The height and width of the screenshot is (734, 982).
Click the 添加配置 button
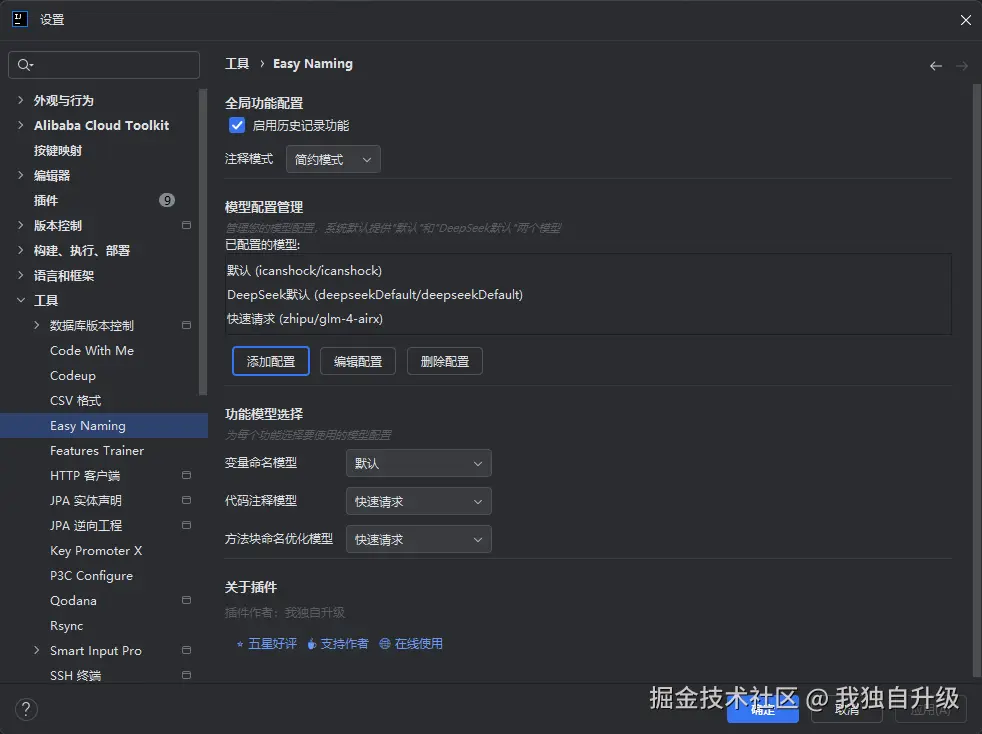(x=270, y=361)
